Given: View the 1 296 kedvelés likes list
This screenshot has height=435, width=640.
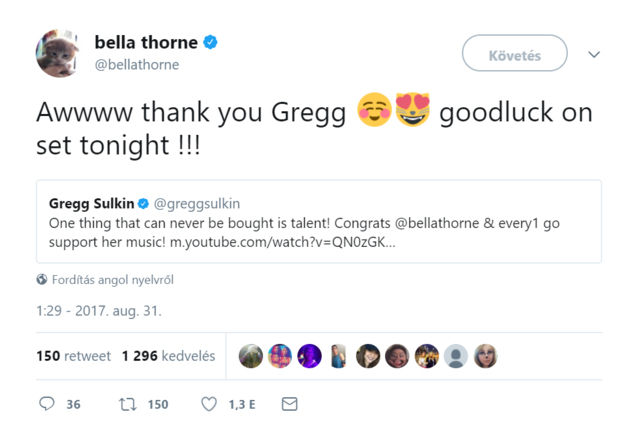Looking at the screenshot, I should 168,356.
